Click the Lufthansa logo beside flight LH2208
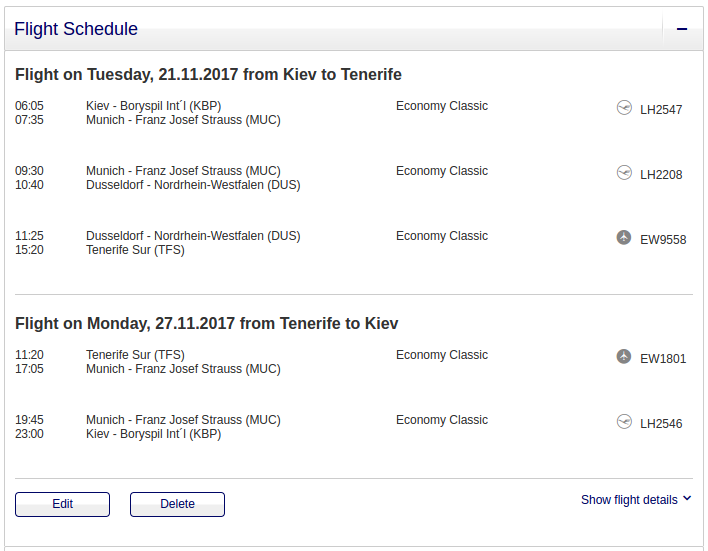 coord(624,173)
